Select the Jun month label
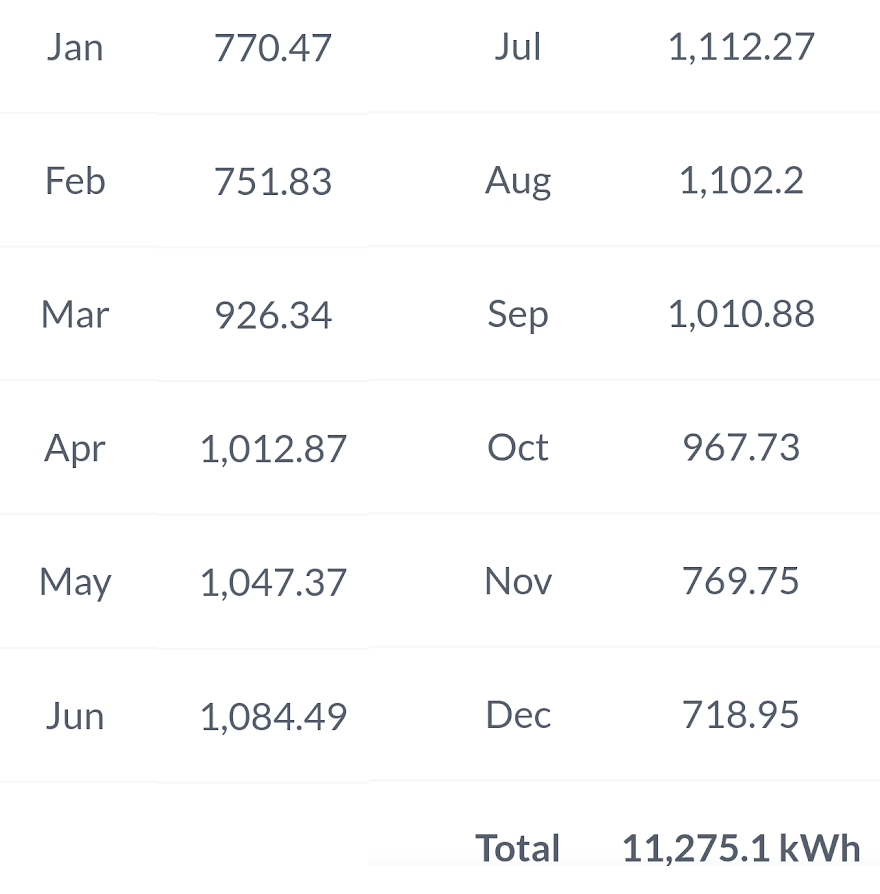Screen dimensions: 880x894 [75, 716]
